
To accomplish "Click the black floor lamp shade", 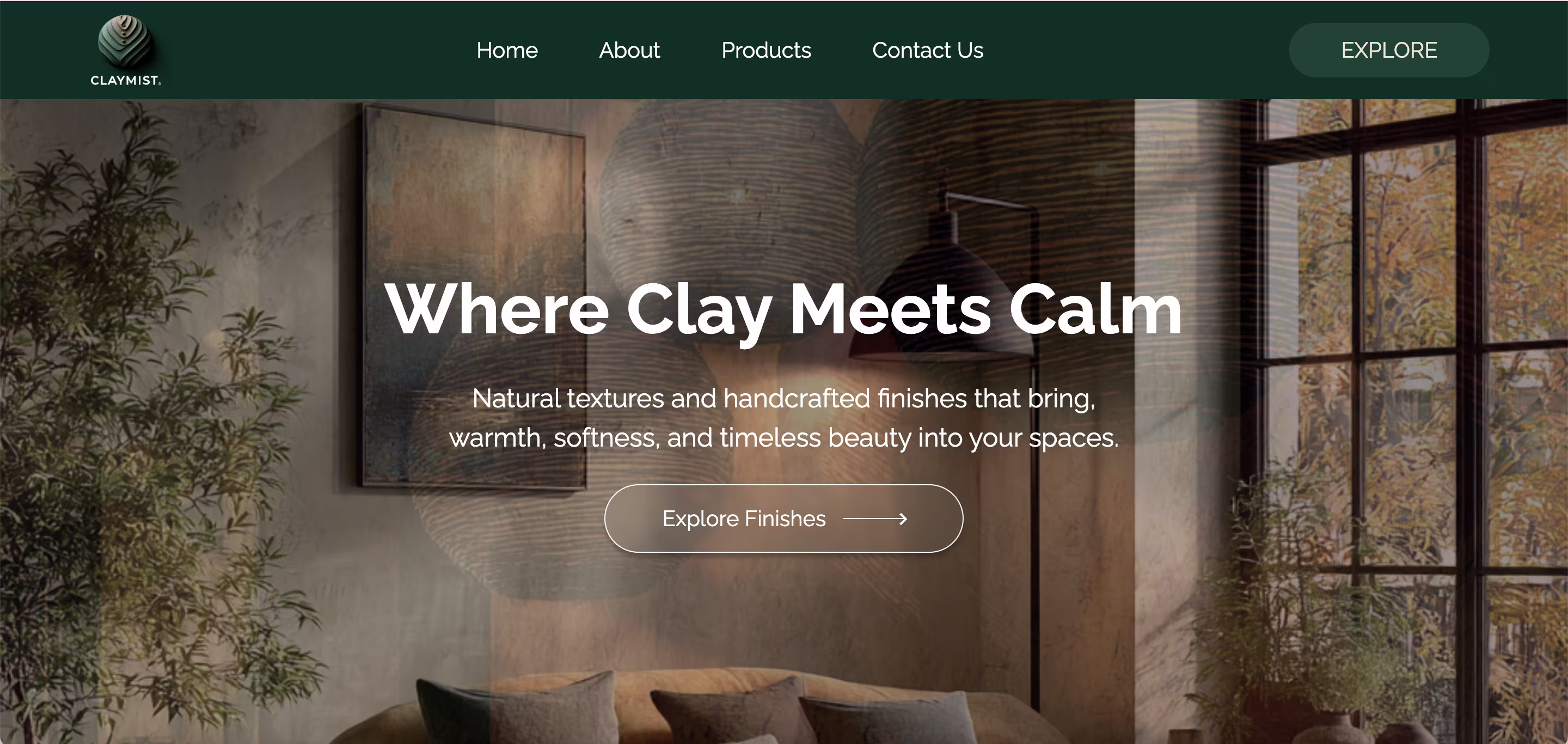I will point(940,304).
